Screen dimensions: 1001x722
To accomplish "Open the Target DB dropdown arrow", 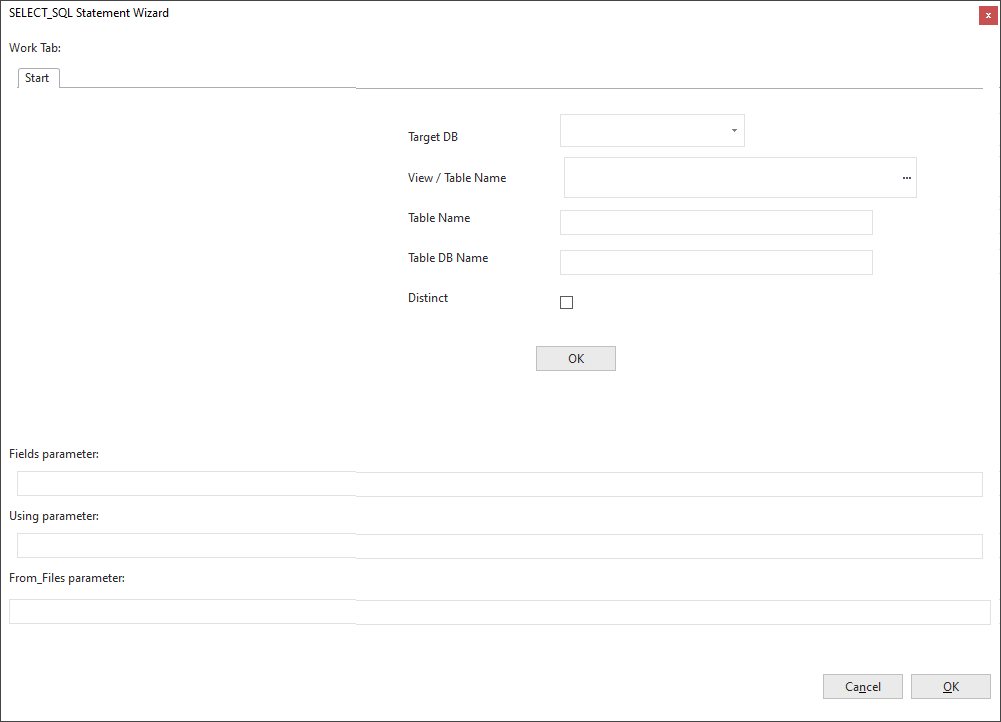I will (x=734, y=131).
